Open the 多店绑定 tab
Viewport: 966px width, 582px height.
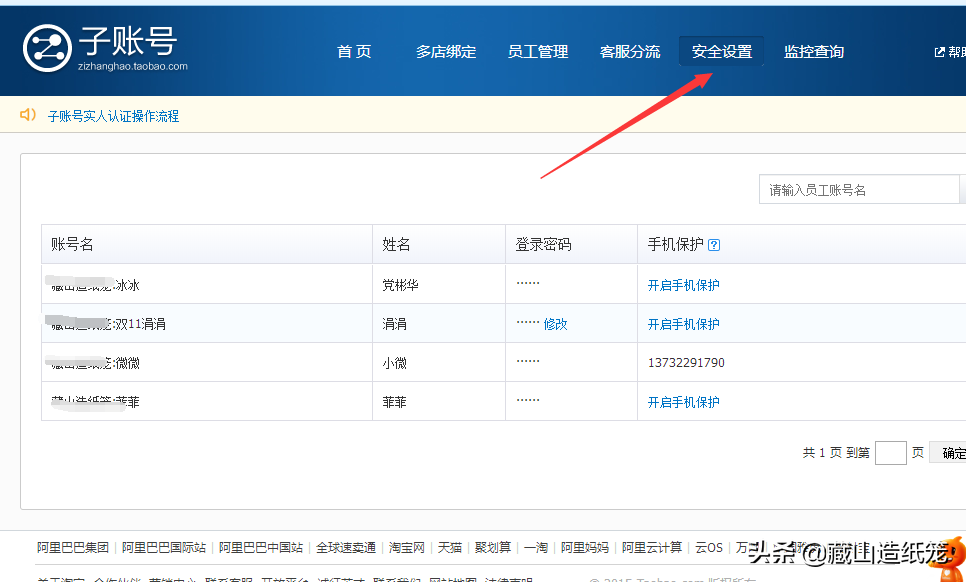(446, 52)
